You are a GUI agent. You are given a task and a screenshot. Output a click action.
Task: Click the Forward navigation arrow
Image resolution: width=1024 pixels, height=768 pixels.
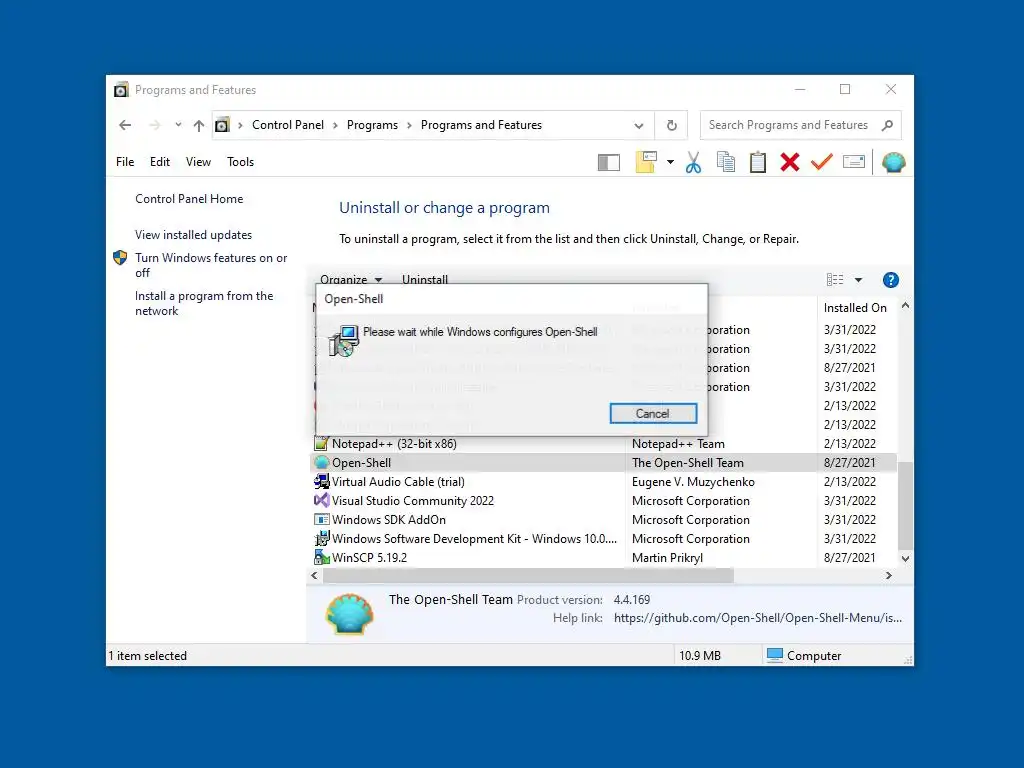coord(155,125)
